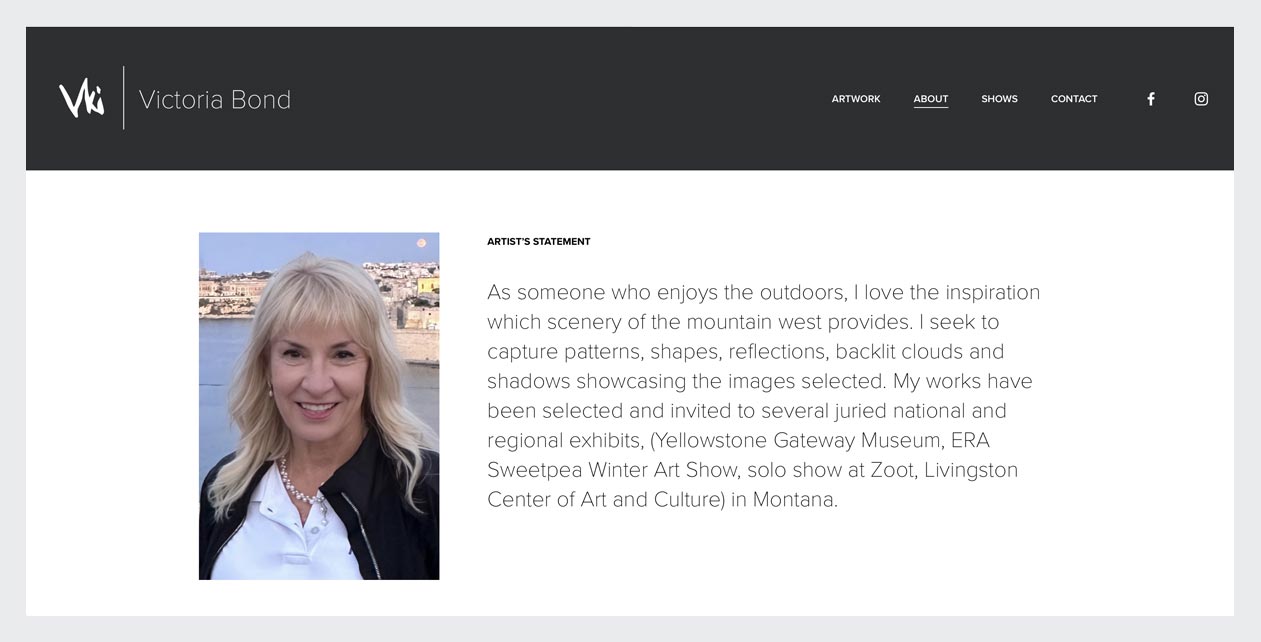1261x642 pixels.
Task: Go to the Artwork page
Action: (x=856, y=99)
